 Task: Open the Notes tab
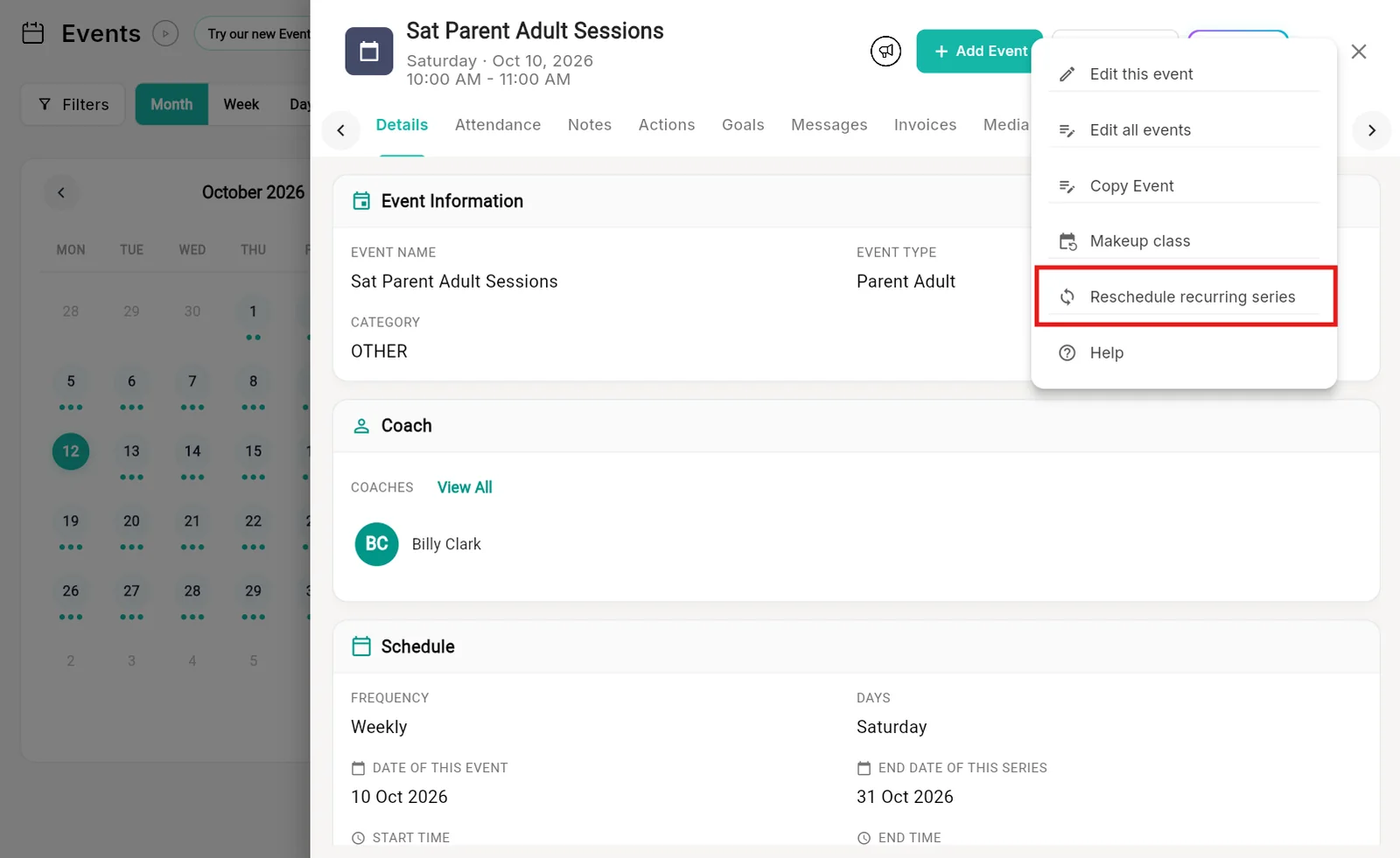point(590,125)
